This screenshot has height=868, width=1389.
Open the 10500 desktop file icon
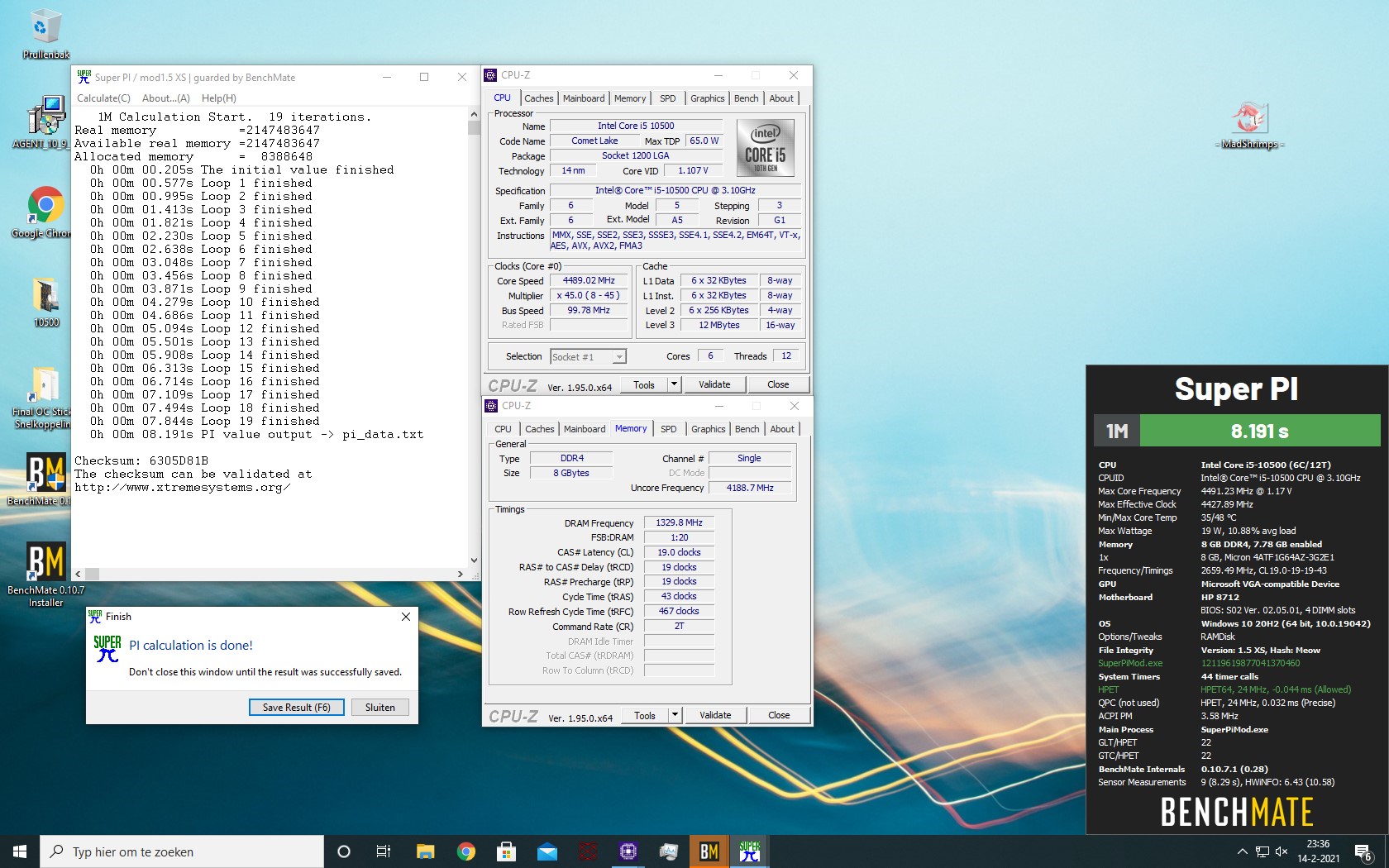(x=46, y=302)
